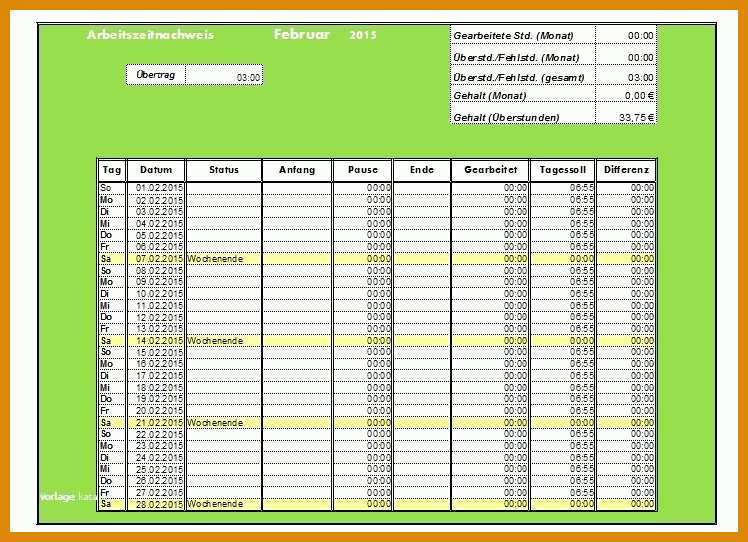Screen dimensions: 748x542
Task: Select the Februar month heading
Action: pos(301,34)
